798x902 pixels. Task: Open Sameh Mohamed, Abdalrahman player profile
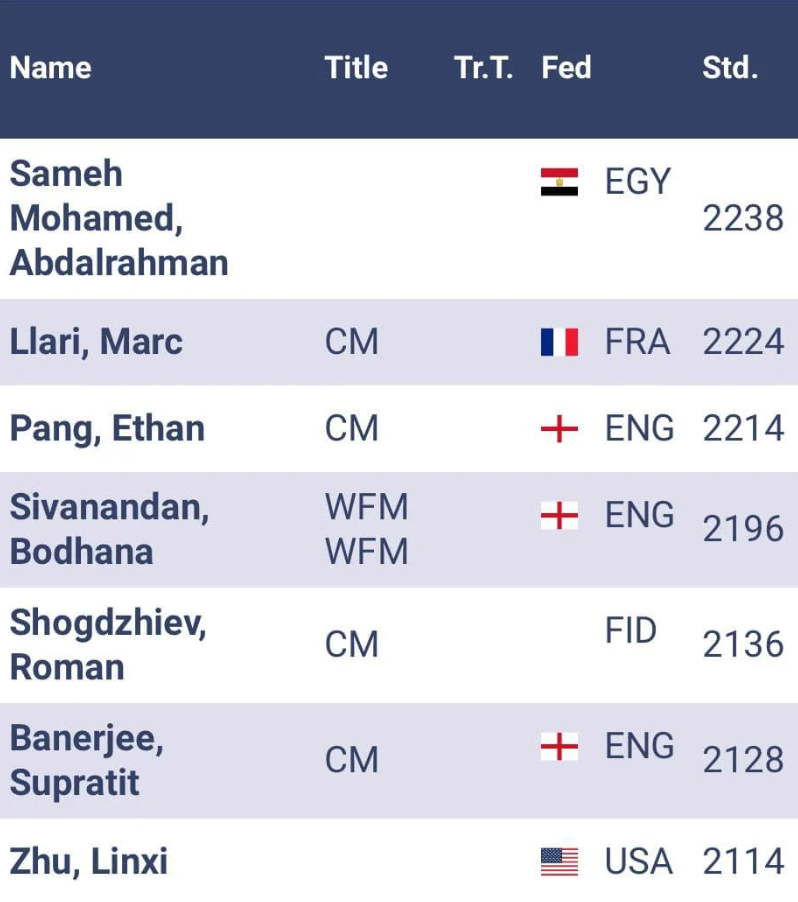coord(118,218)
